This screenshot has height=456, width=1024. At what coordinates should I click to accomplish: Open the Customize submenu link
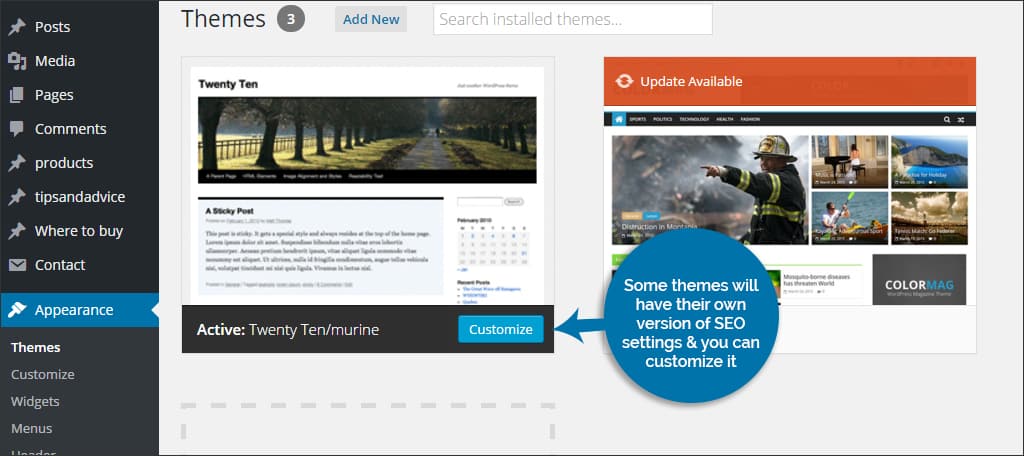[x=42, y=374]
